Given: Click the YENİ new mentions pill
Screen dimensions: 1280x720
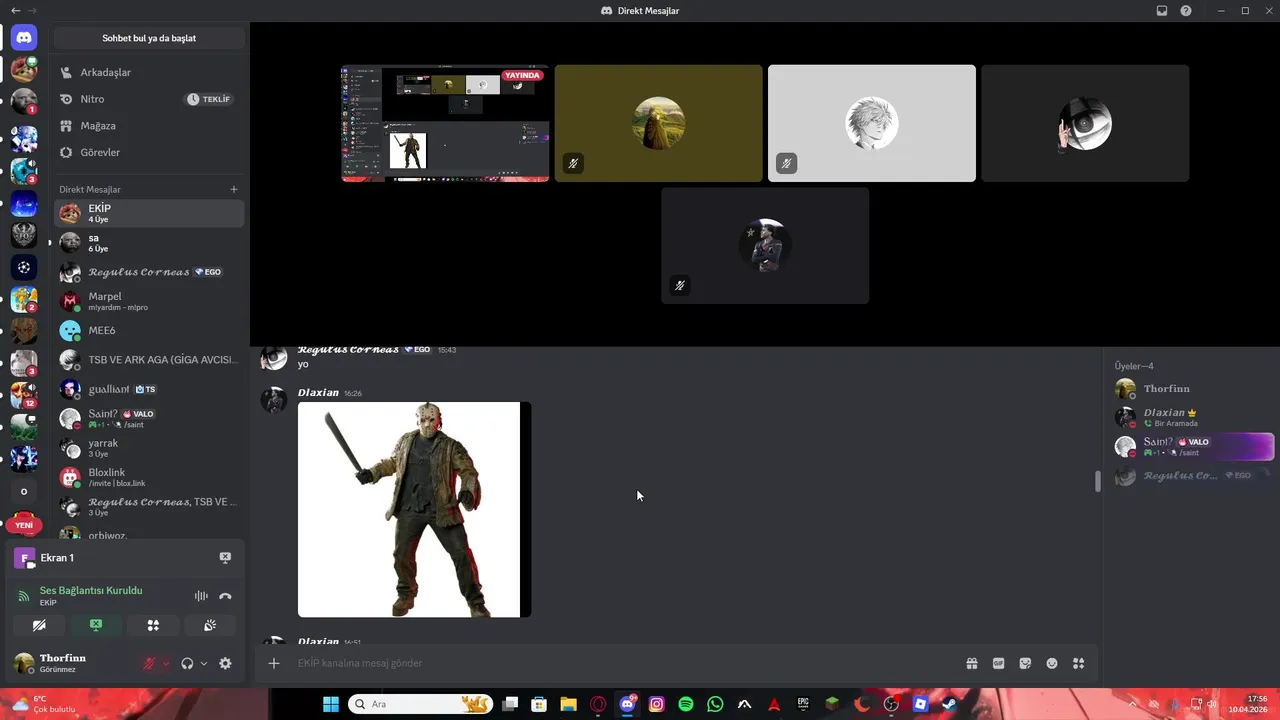Looking at the screenshot, I should click(24, 525).
